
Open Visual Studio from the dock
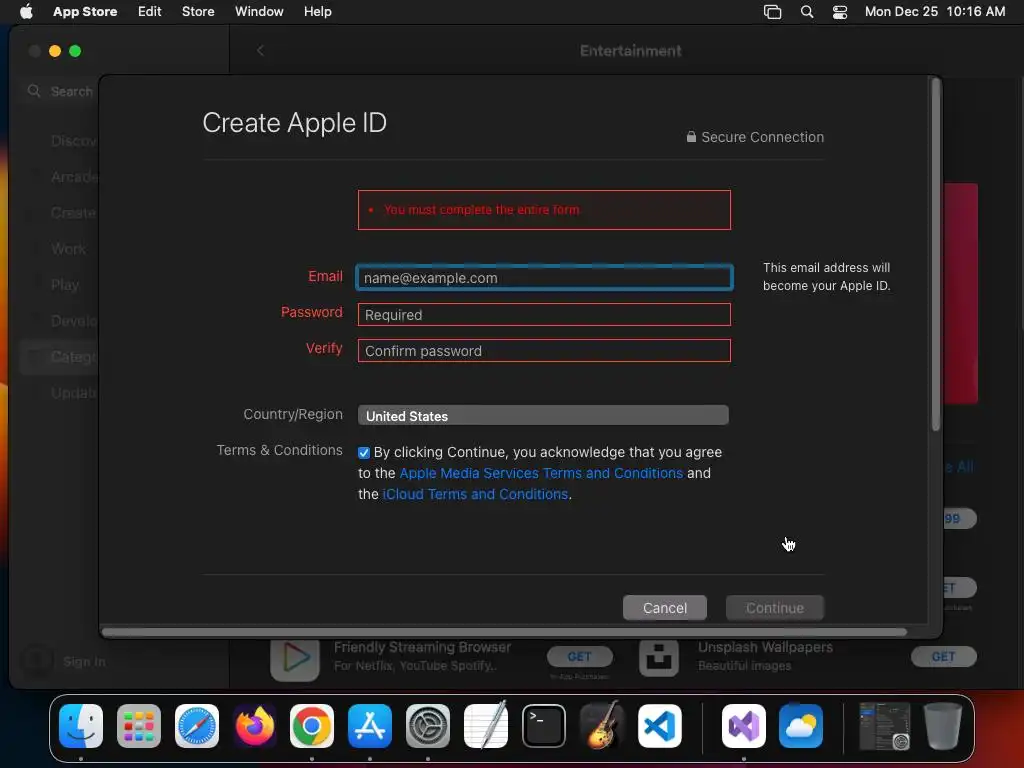744,726
